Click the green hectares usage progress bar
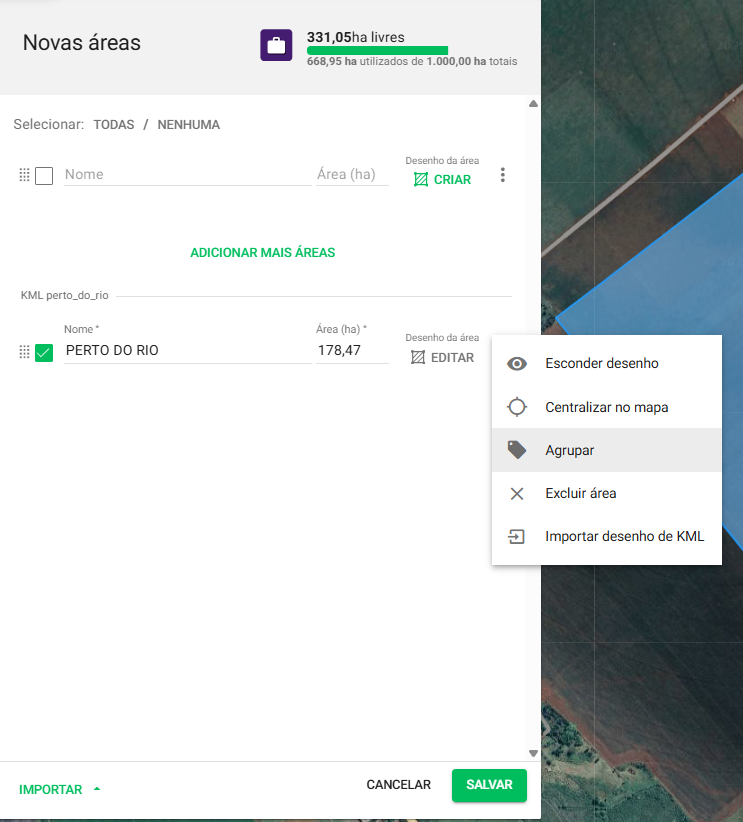Image resolution: width=743 pixels, height=822 pixels. tap(377, 50)
